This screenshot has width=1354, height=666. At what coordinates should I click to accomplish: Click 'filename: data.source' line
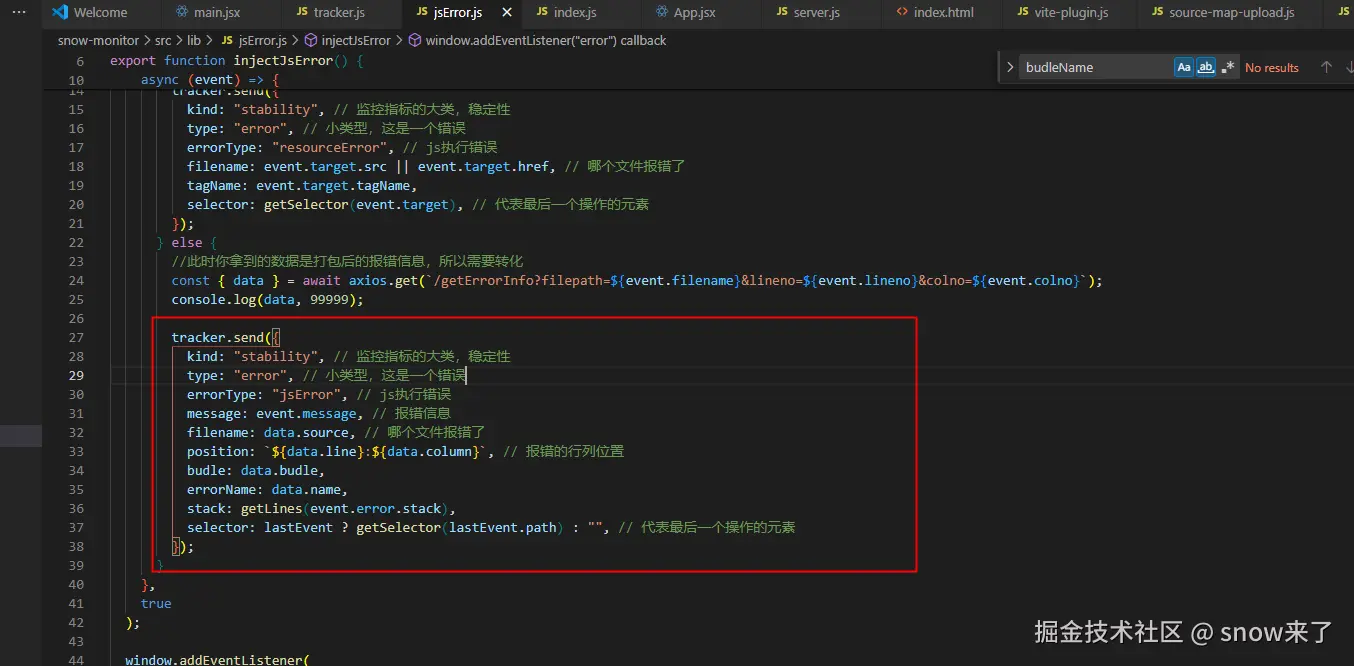(336, 432)
